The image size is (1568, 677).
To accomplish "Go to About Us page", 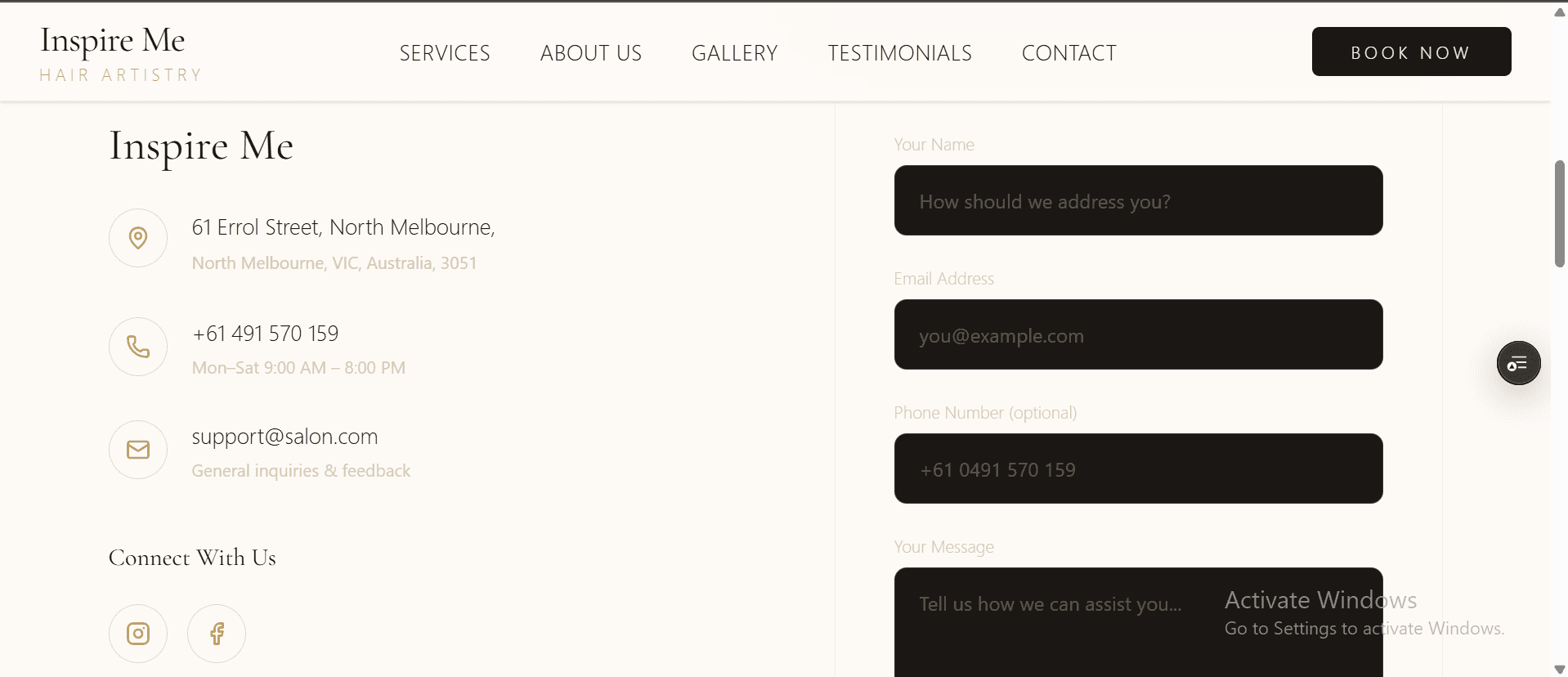I will (590, 53).
